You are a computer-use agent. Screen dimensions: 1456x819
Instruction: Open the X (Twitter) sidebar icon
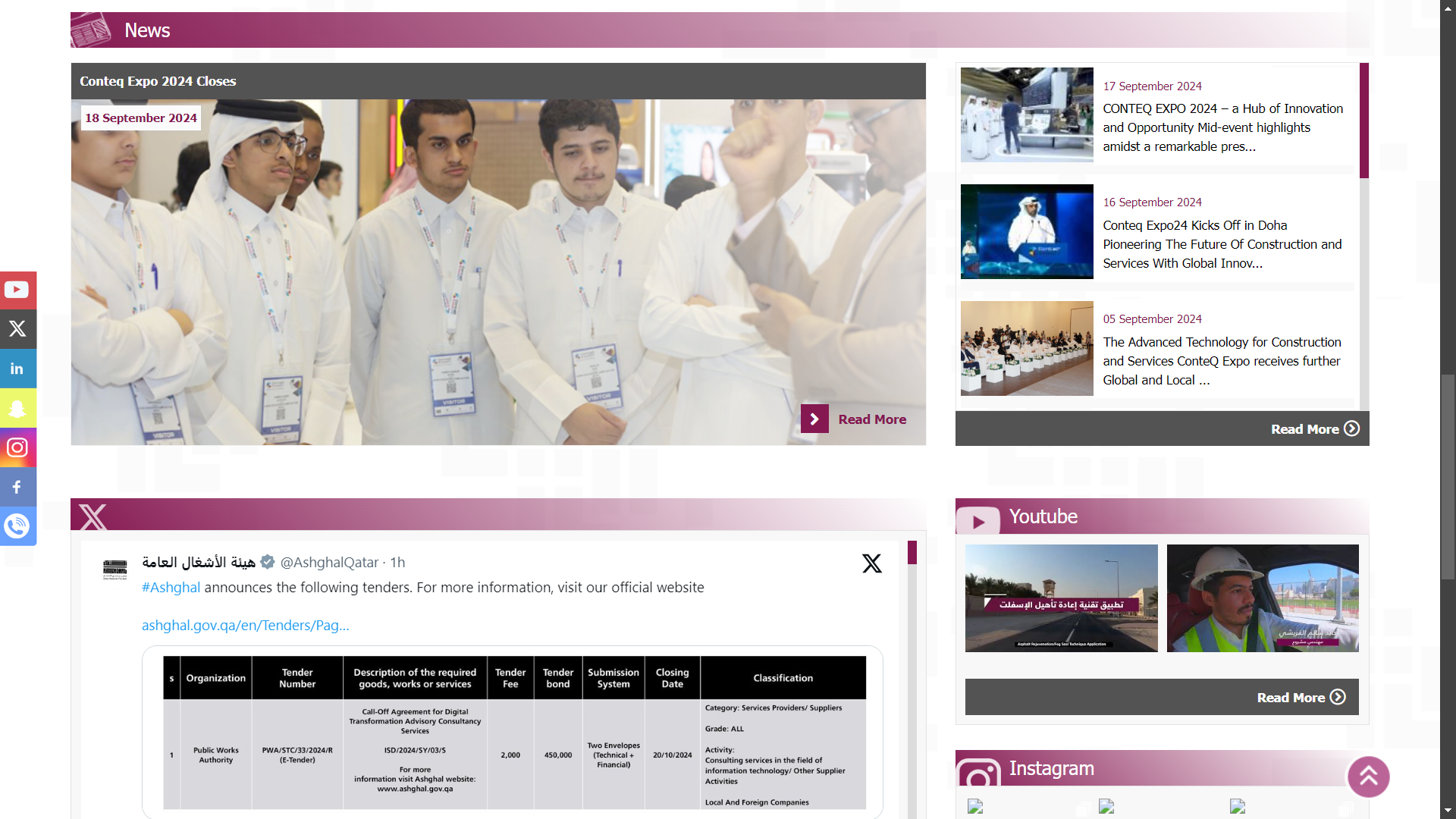coord(17,329)
